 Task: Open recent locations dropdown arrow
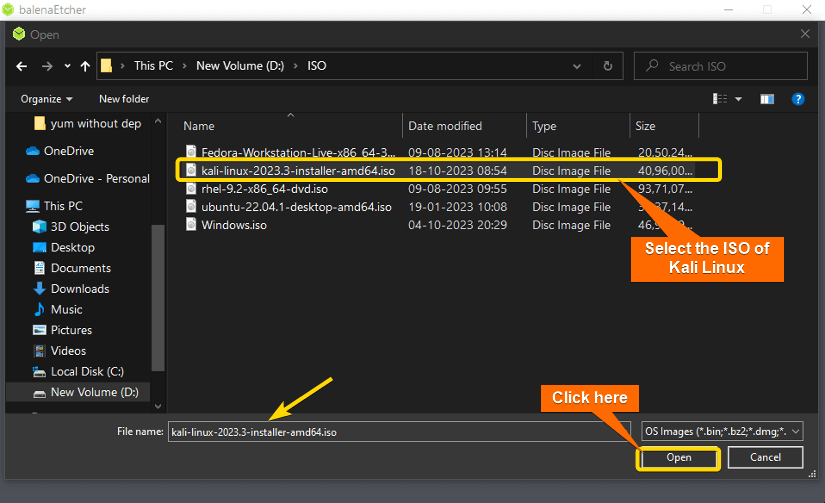[67, 66]
